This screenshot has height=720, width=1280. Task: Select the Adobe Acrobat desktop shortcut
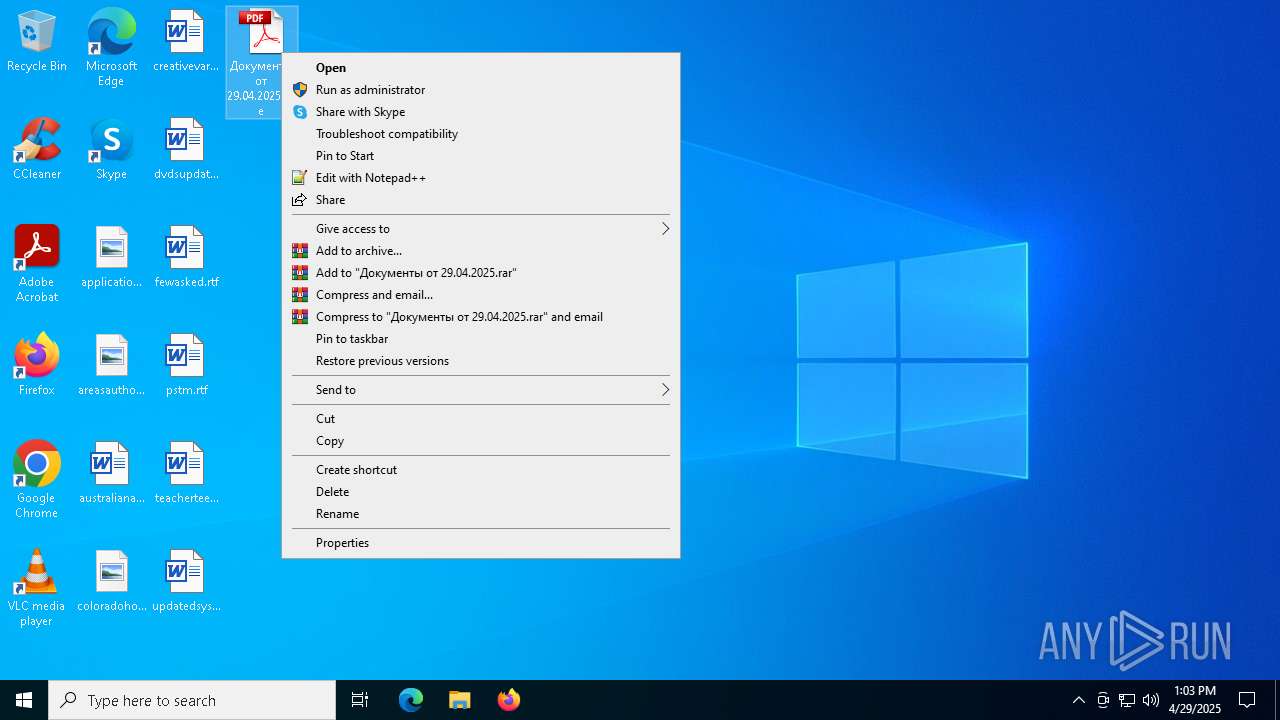pos(37,264)
